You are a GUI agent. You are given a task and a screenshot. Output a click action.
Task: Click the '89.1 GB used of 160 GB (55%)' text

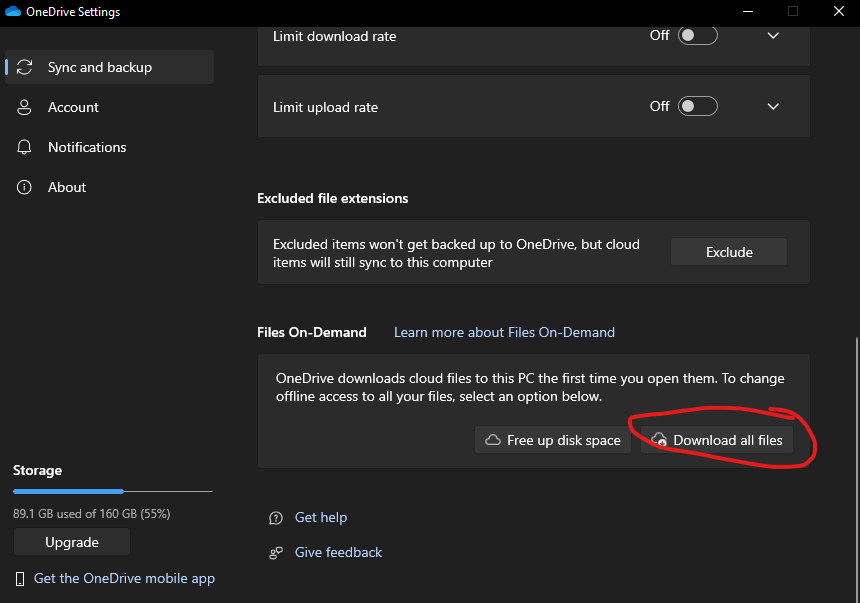(92, 514)
